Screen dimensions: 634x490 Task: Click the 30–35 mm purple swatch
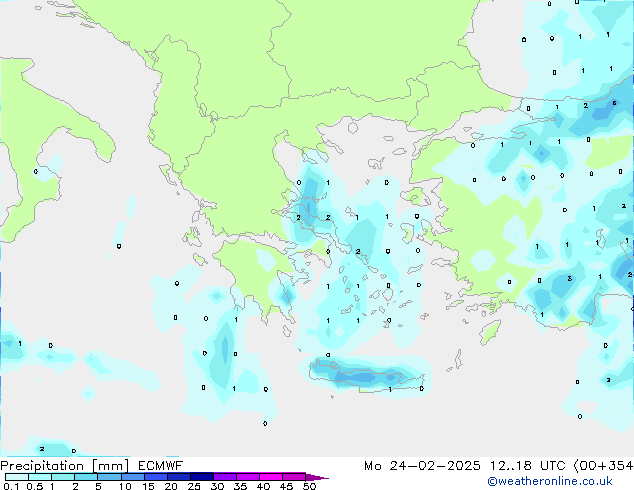point(224,477)
